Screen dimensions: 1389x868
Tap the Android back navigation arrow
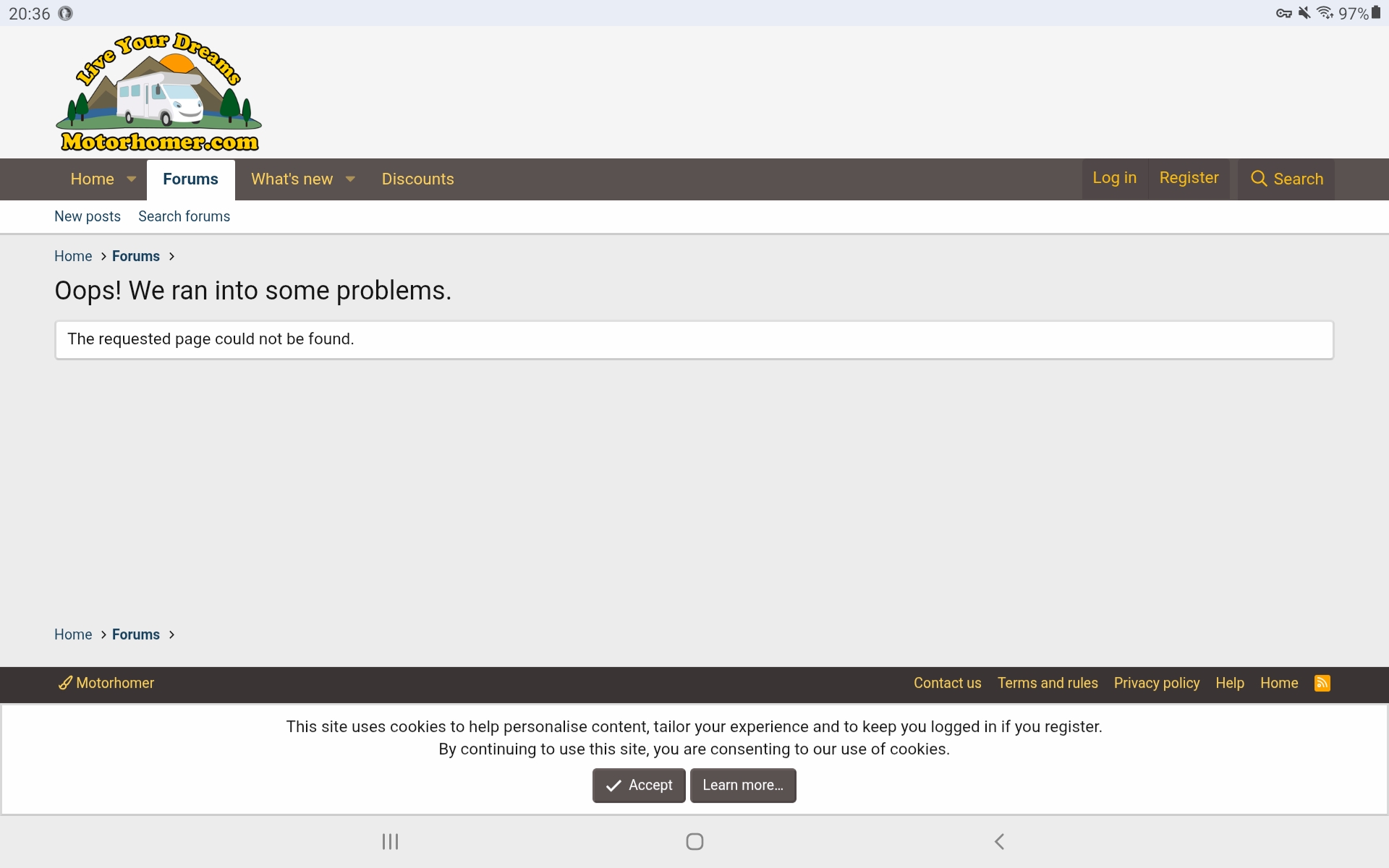999,841
